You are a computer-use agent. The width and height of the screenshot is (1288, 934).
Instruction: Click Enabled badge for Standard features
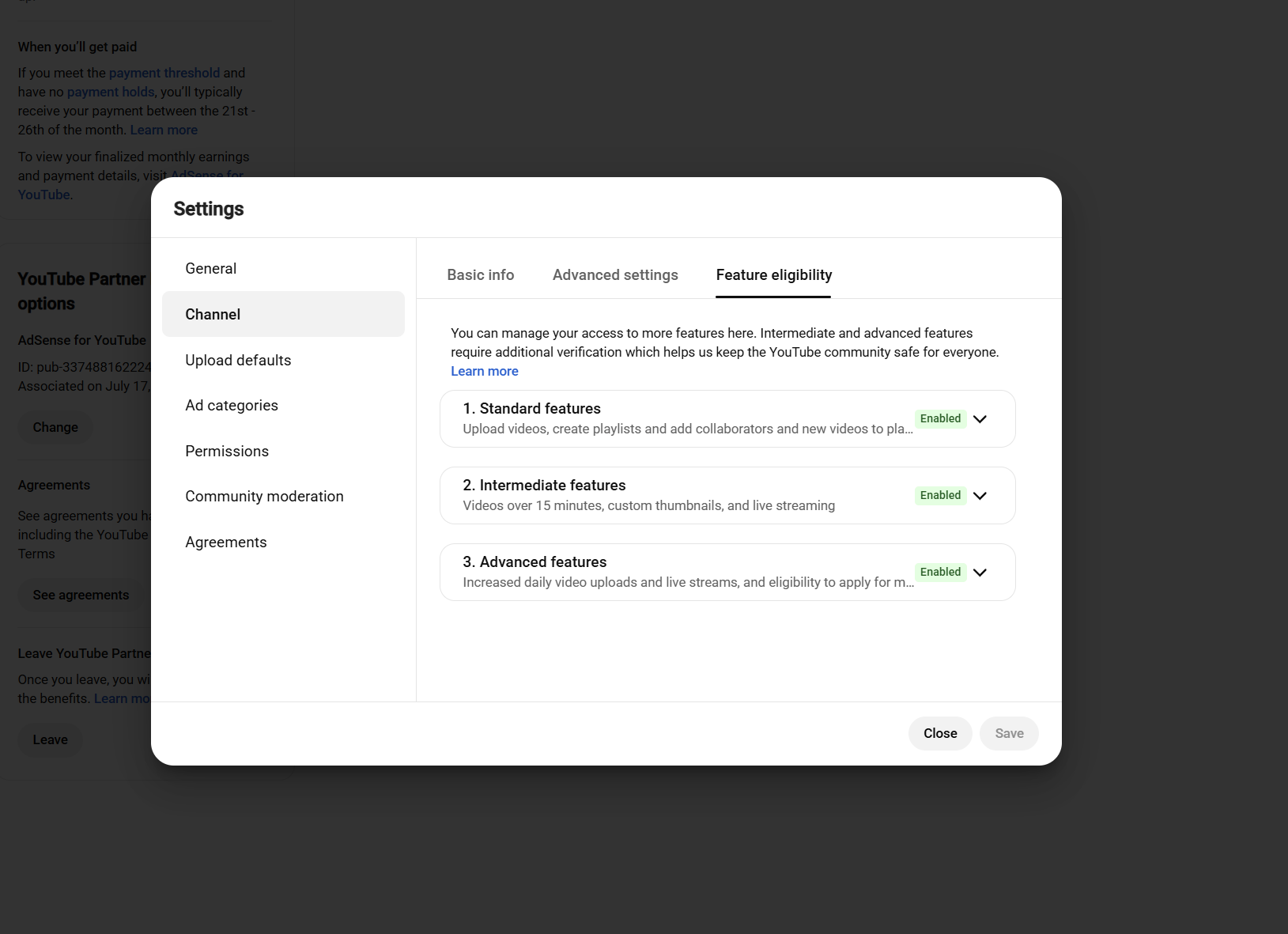point(940,418)
